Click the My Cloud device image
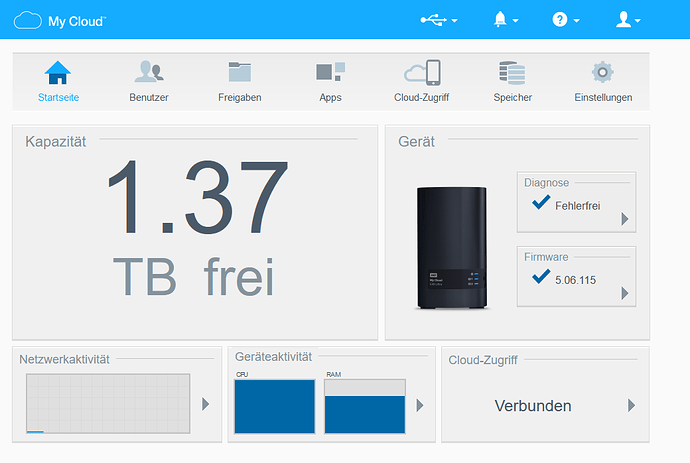 coord(452,248)
